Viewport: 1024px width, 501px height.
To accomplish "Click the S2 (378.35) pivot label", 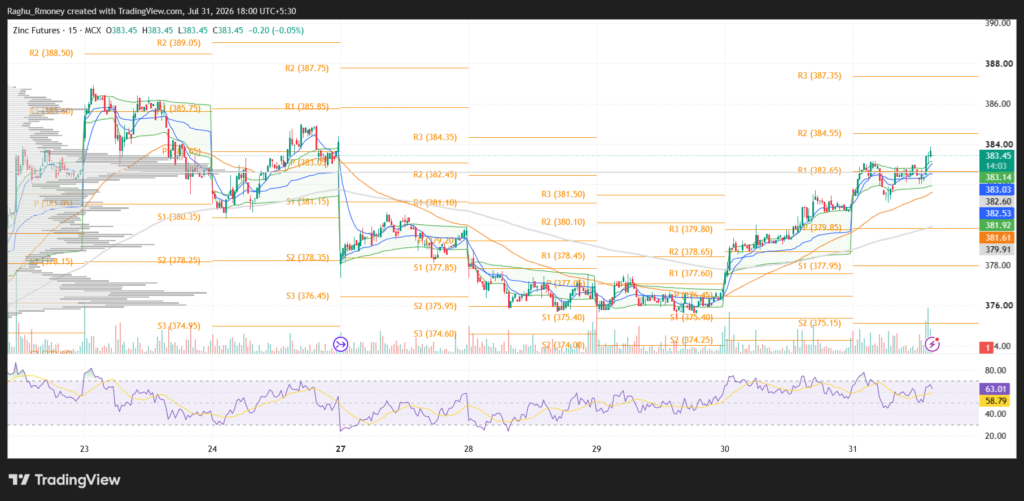I will 307,257.
